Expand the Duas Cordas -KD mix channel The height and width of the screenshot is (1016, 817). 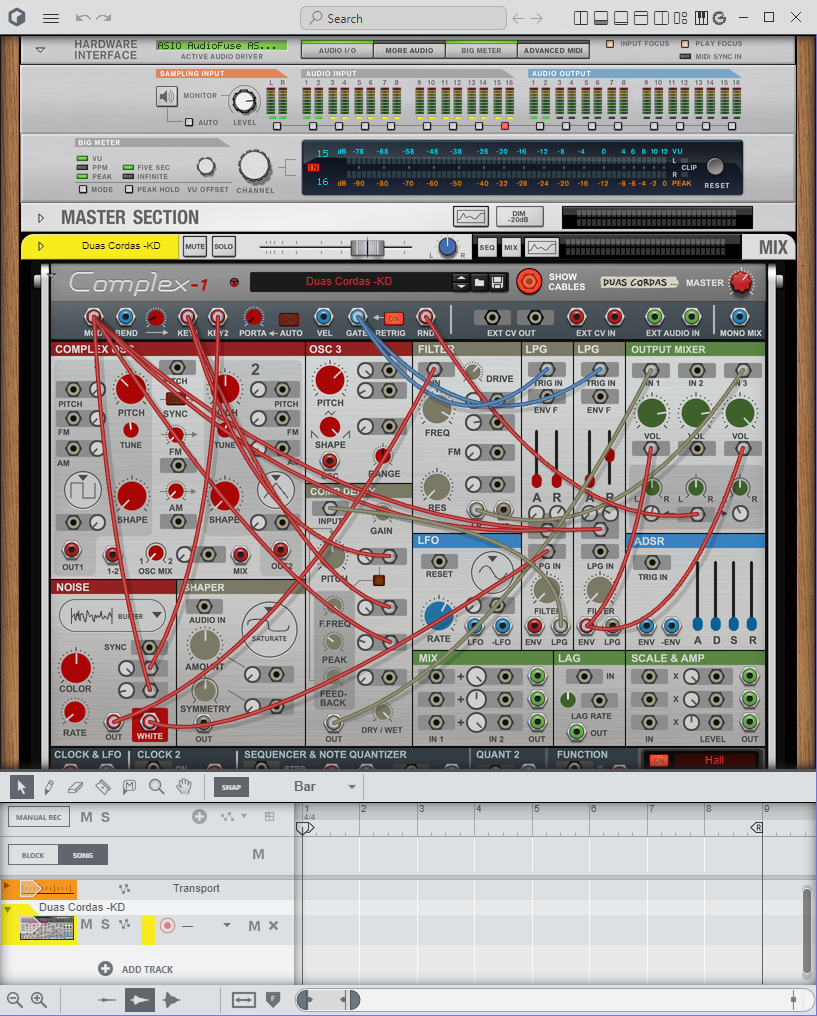[x=41, y=246]
